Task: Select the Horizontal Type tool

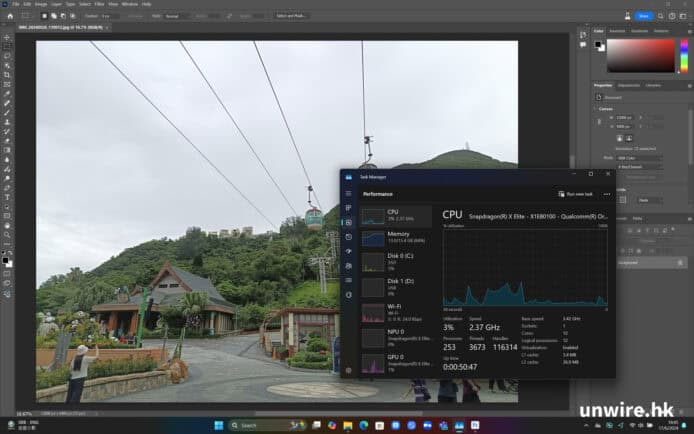Action: pyautogui.click(x=7, y=197)
